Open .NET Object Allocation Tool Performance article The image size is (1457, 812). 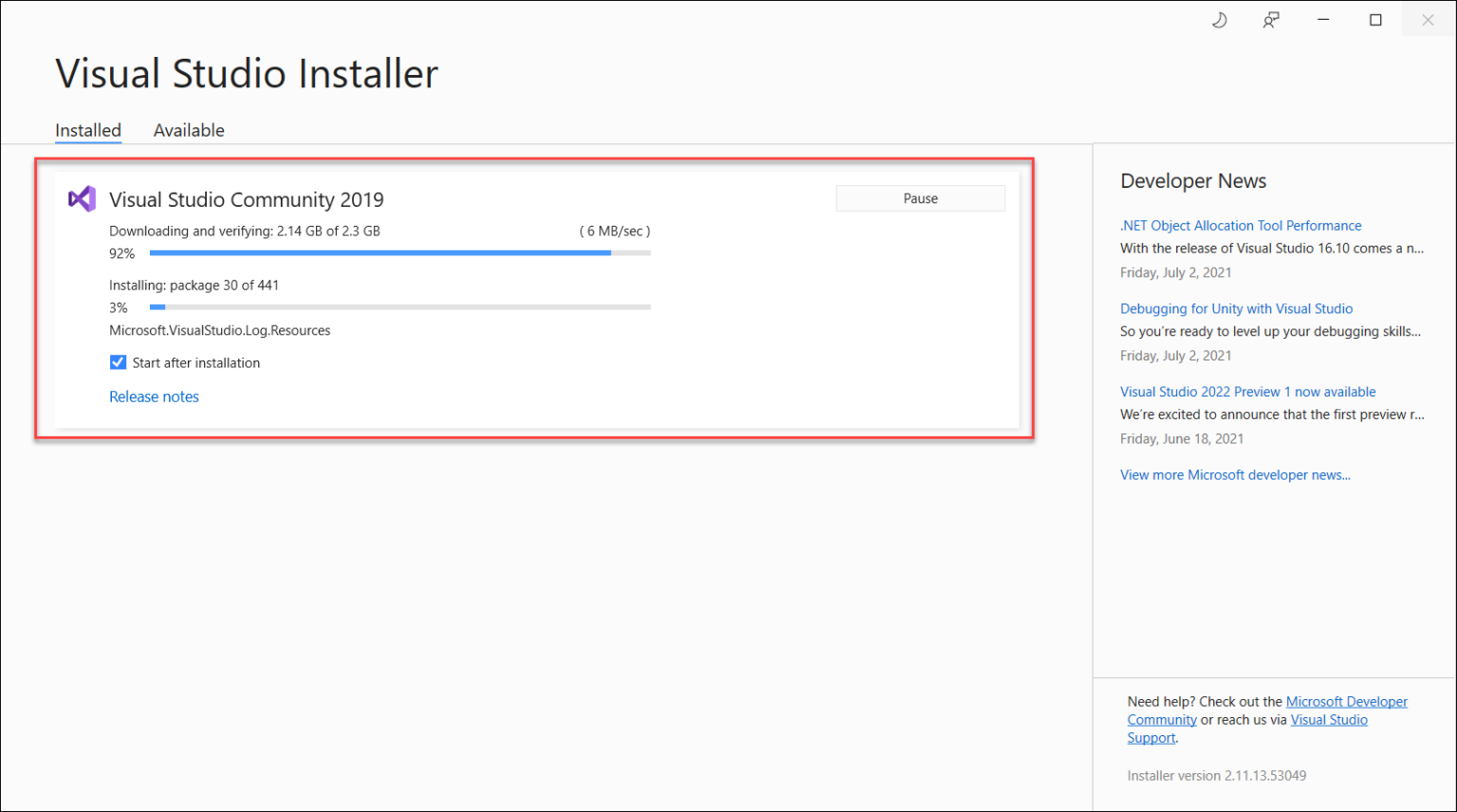coord(1240,226)
